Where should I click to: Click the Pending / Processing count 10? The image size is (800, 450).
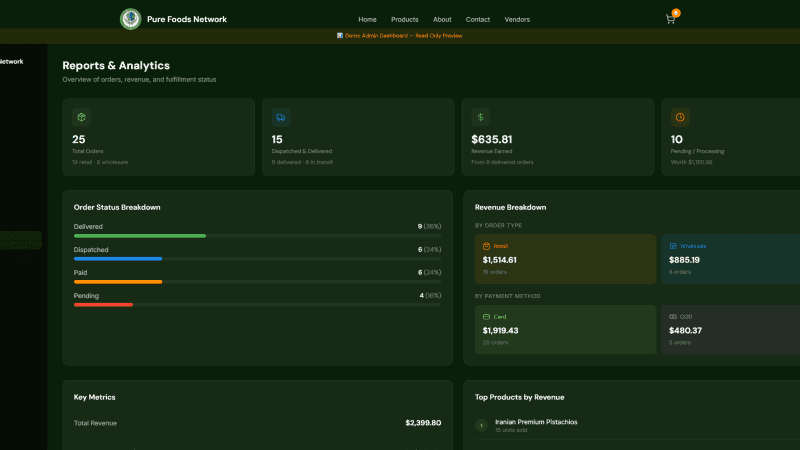point(677,139)
